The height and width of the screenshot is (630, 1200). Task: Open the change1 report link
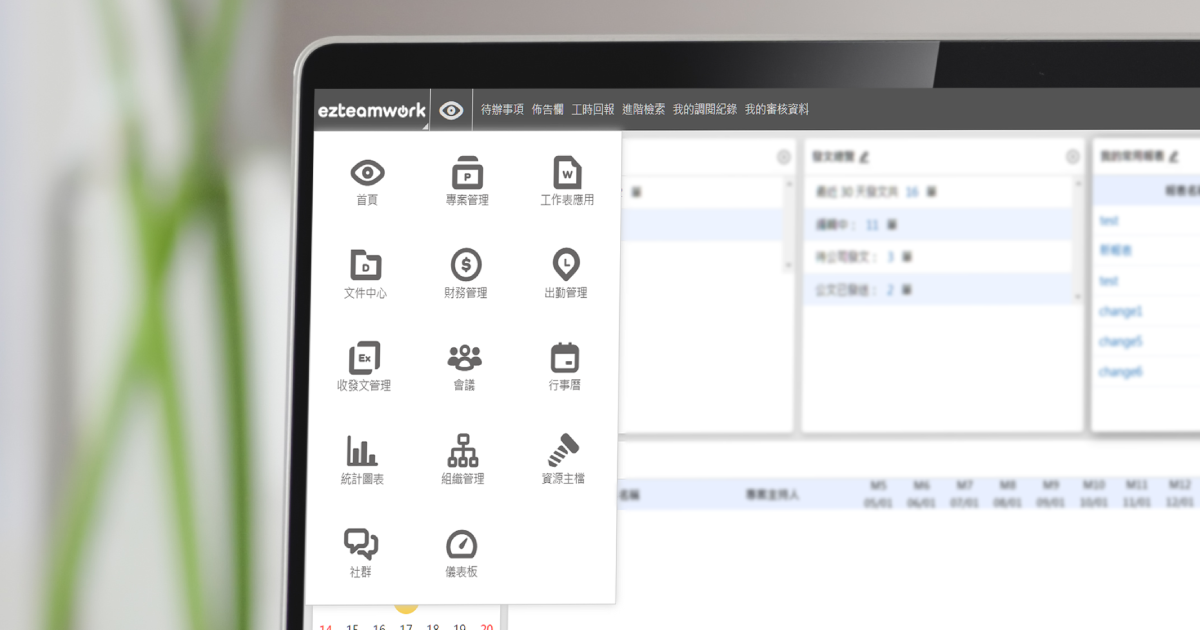[1120, 311]
